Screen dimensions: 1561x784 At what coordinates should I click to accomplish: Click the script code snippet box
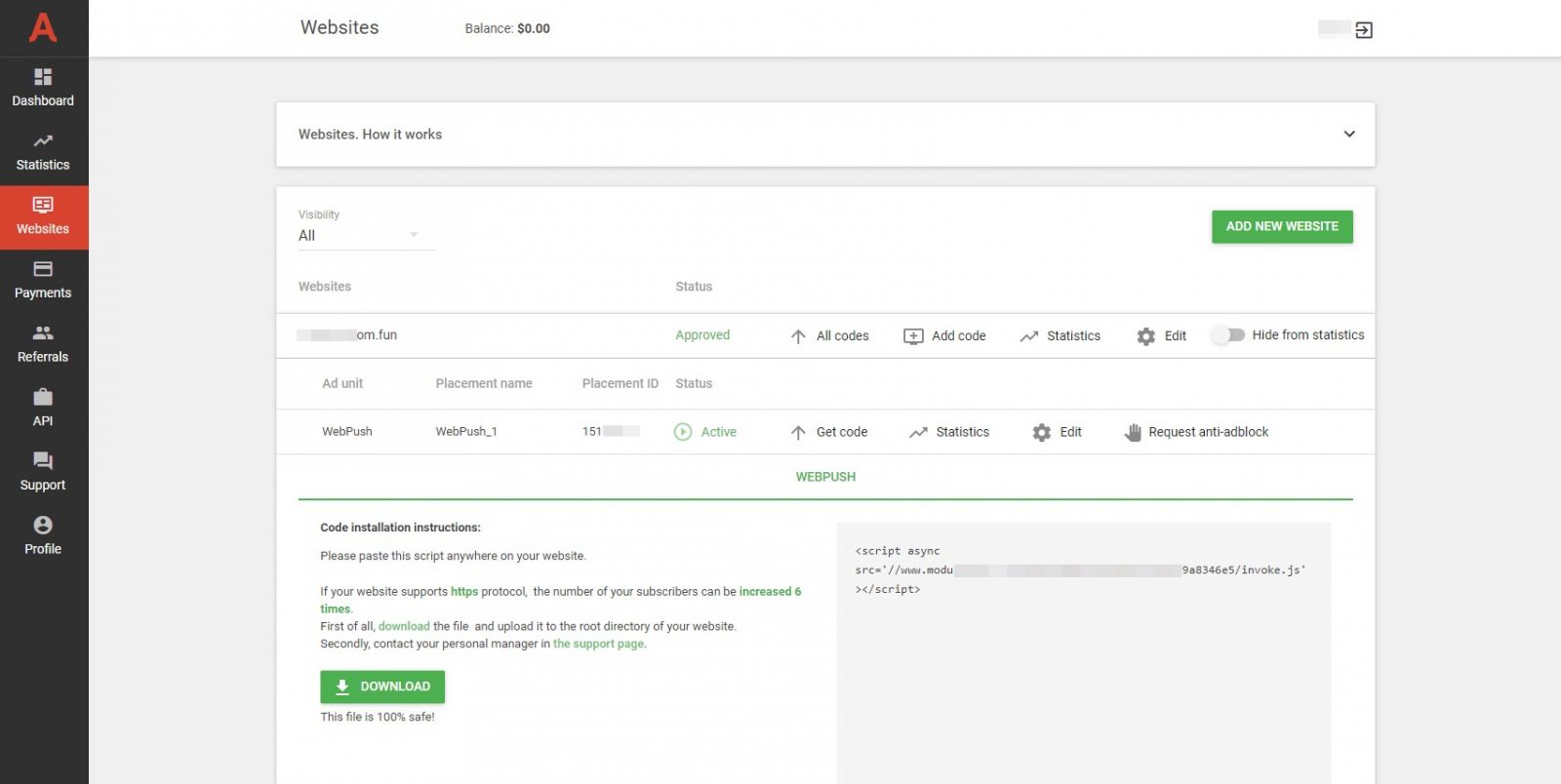(x=1083, y=651)
